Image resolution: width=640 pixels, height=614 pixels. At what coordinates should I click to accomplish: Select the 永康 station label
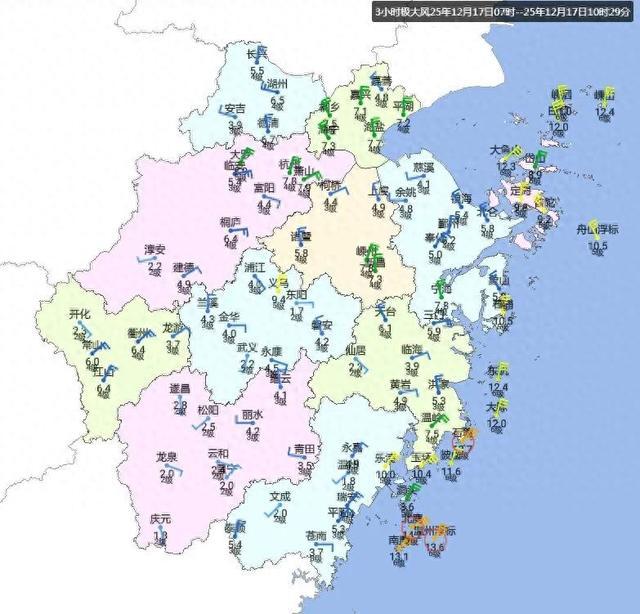[x=272, y=351]
